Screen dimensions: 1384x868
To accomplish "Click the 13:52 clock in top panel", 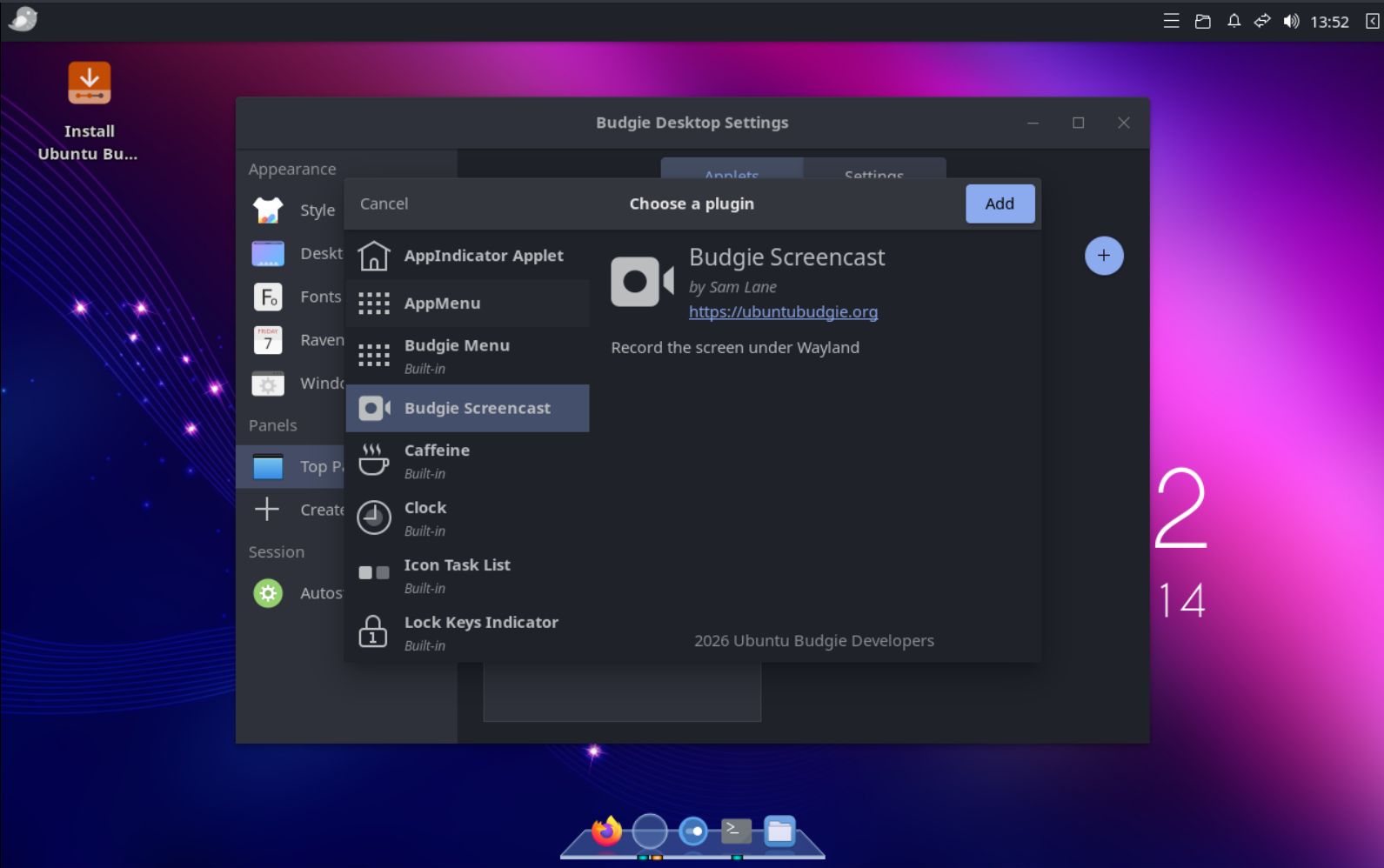I will pyautogui.click(x=1329, y=22).
